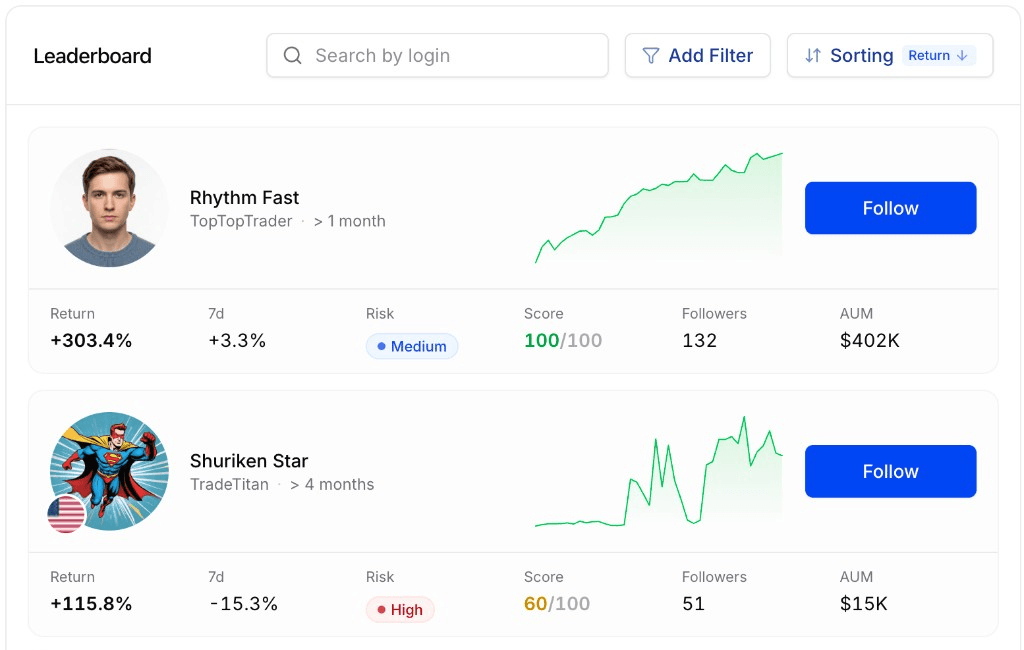Screen dimensions: 1024x650
Task: Click the 51 followers count
Action: 694,604
